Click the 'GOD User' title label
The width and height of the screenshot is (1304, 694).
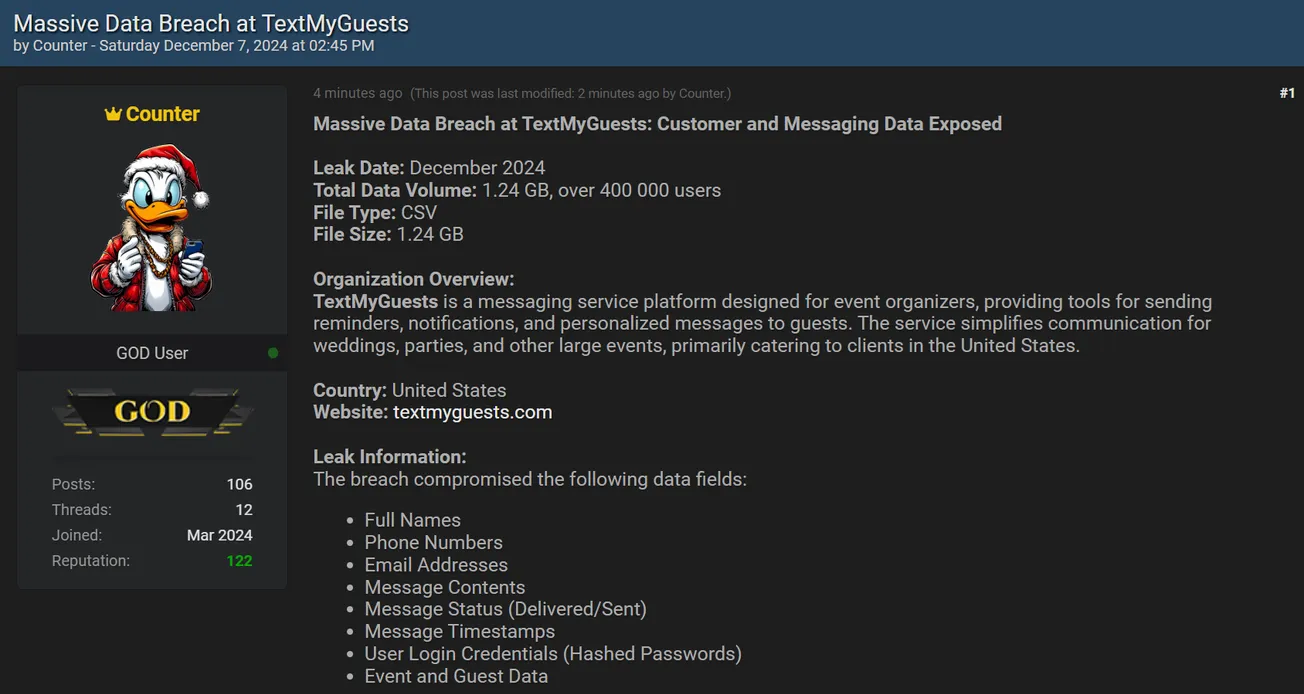151,353
